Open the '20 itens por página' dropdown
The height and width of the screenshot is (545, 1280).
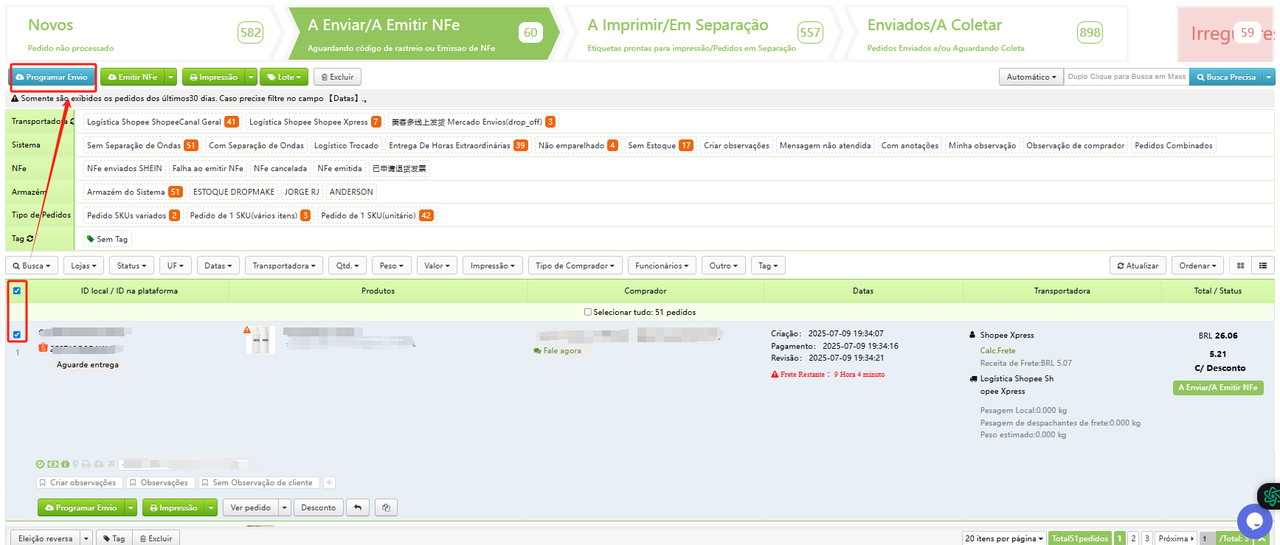click(1005, 538)
